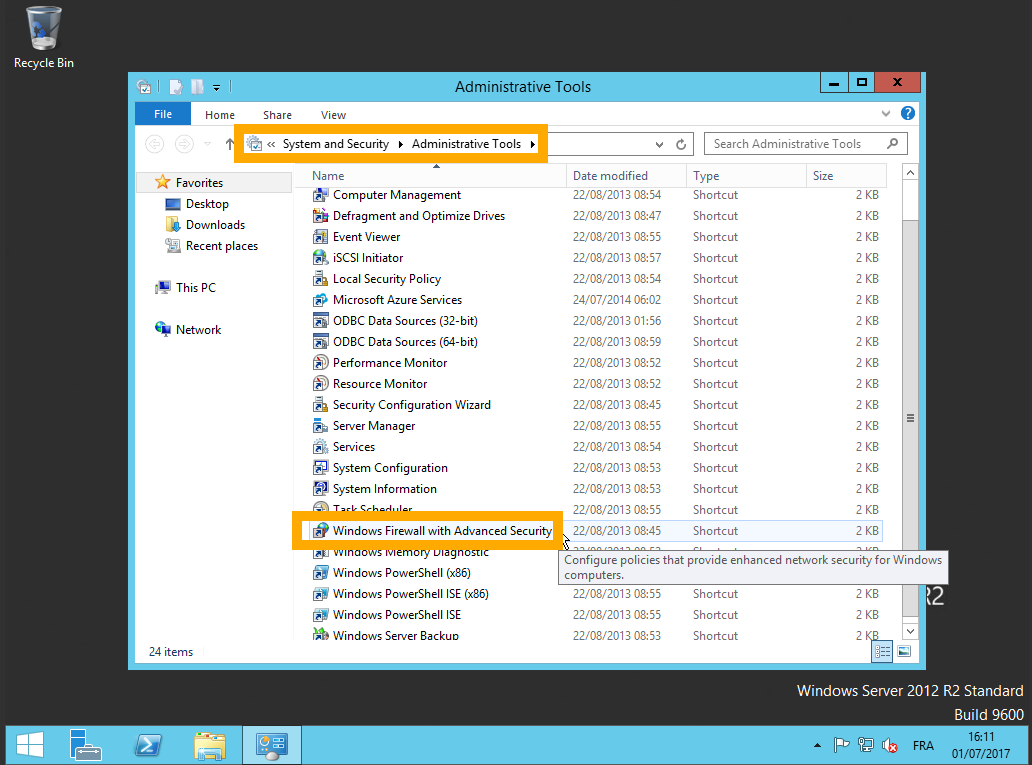Open address bar history dropdown
The width and height of the screenshot is (1032, 765).
pyautogui.click(x=659, y=144)
